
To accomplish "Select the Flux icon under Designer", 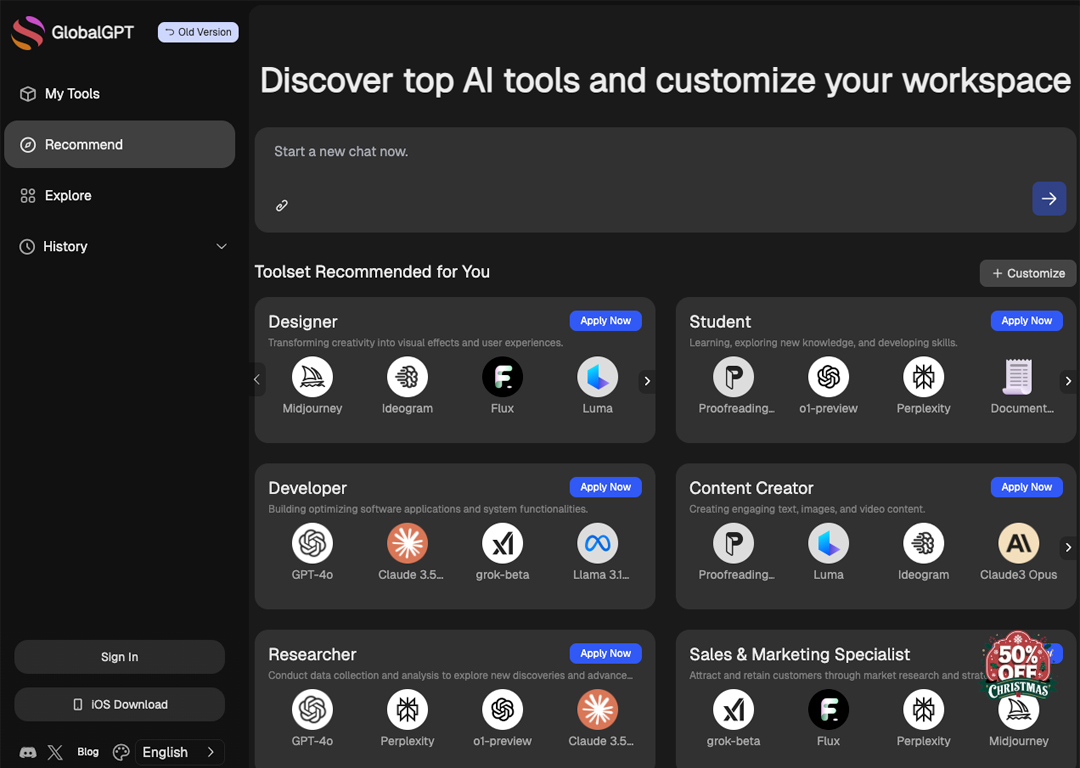I will tap(502, 378).
